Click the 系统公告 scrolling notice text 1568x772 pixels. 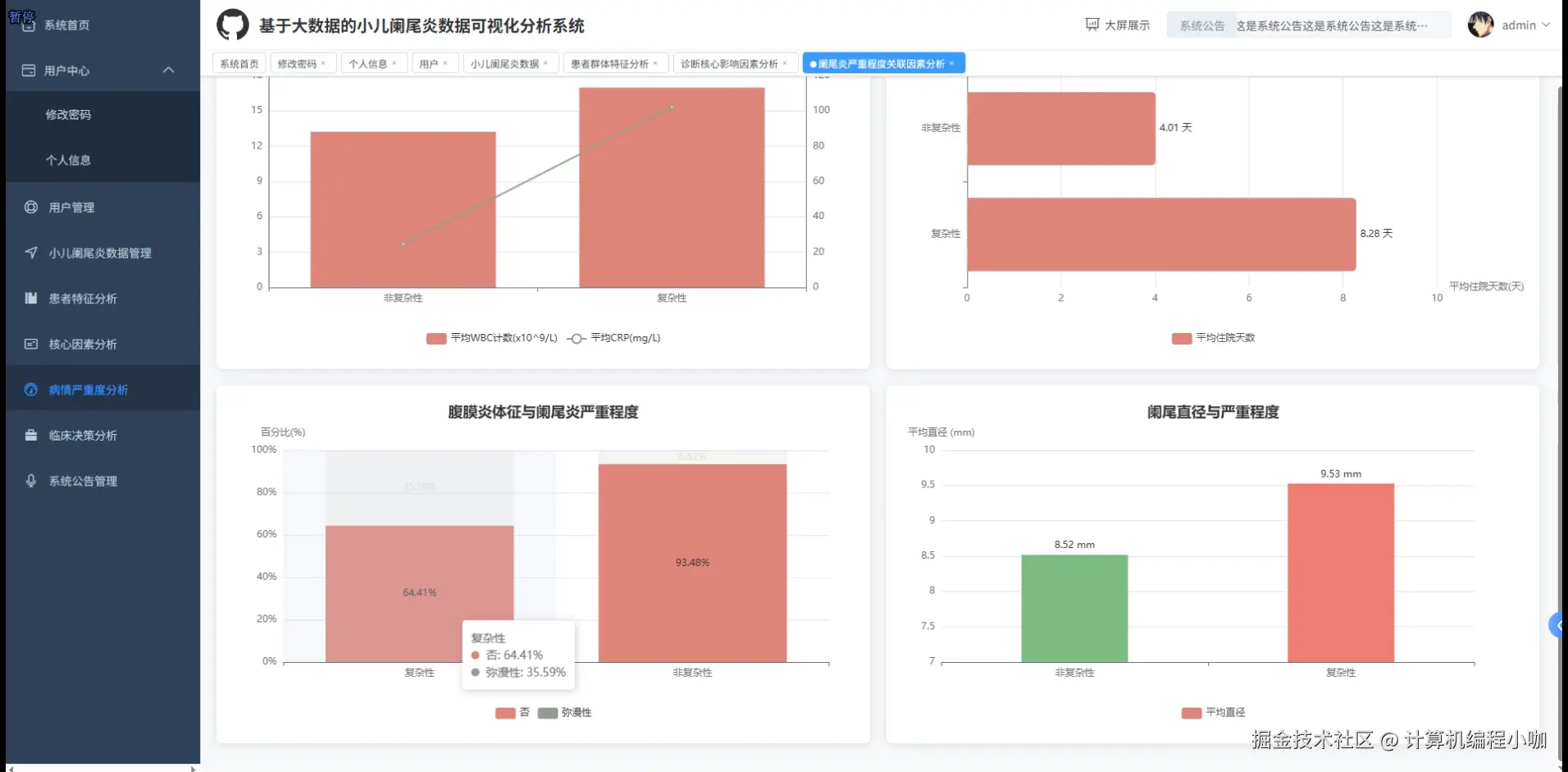click(1332, 25)
